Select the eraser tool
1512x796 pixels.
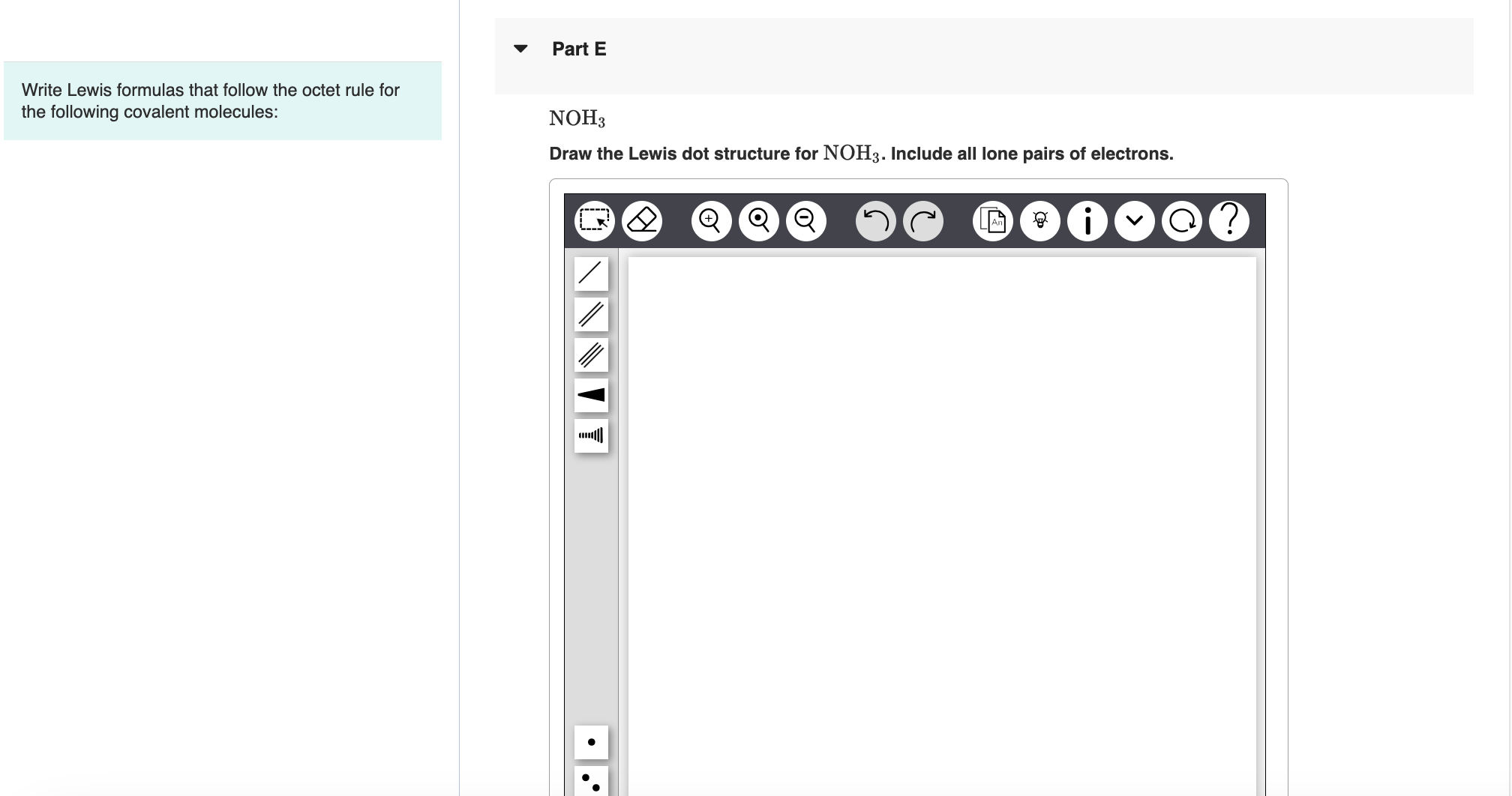(641, 220)
